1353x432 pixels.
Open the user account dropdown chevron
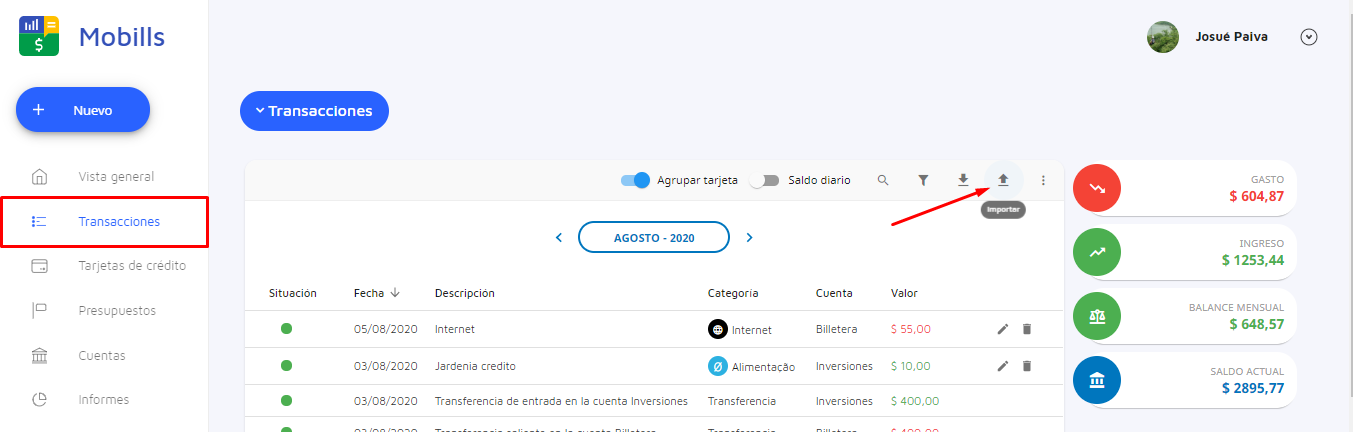pos(1308,37)
